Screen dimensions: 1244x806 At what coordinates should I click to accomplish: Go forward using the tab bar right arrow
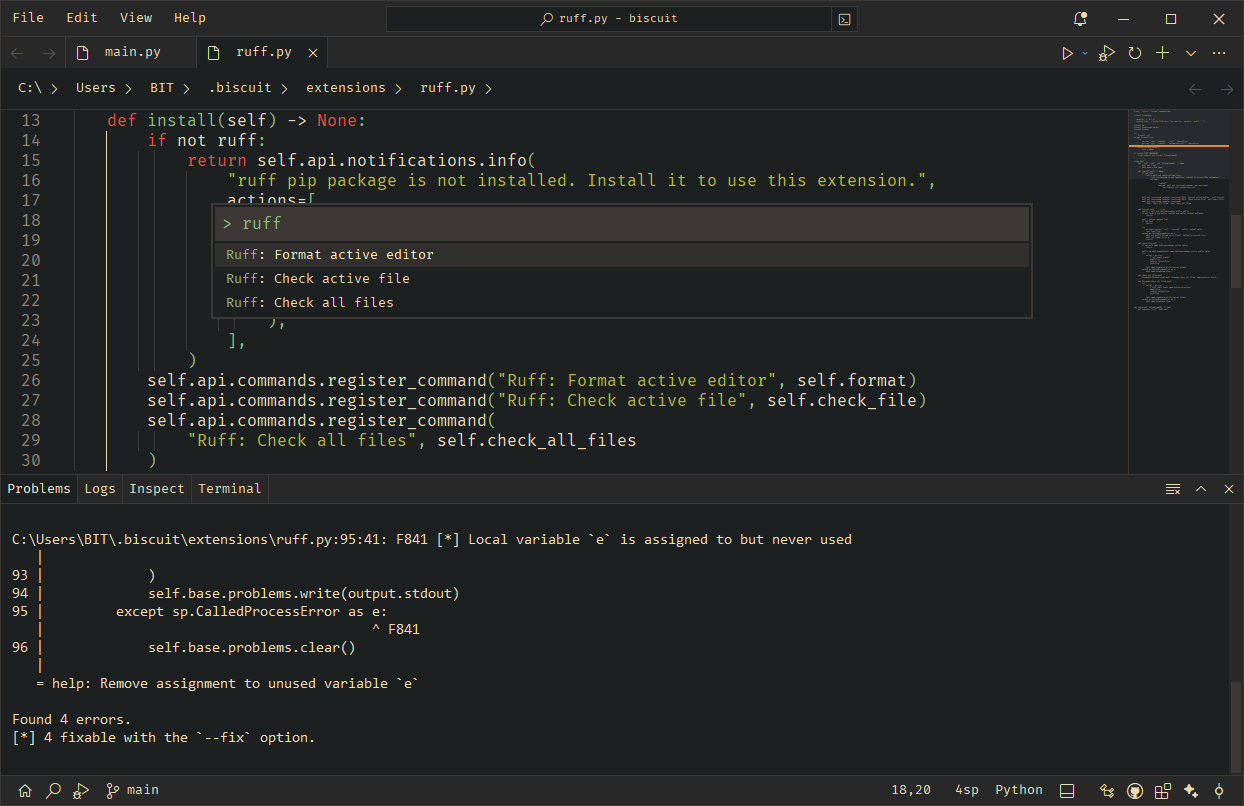pos(48,53)
